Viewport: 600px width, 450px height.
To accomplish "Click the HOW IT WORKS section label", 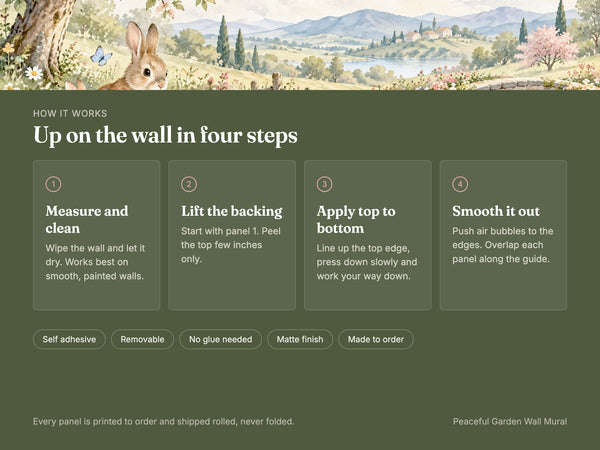I will pyautogui.click(x=70, y=114).
